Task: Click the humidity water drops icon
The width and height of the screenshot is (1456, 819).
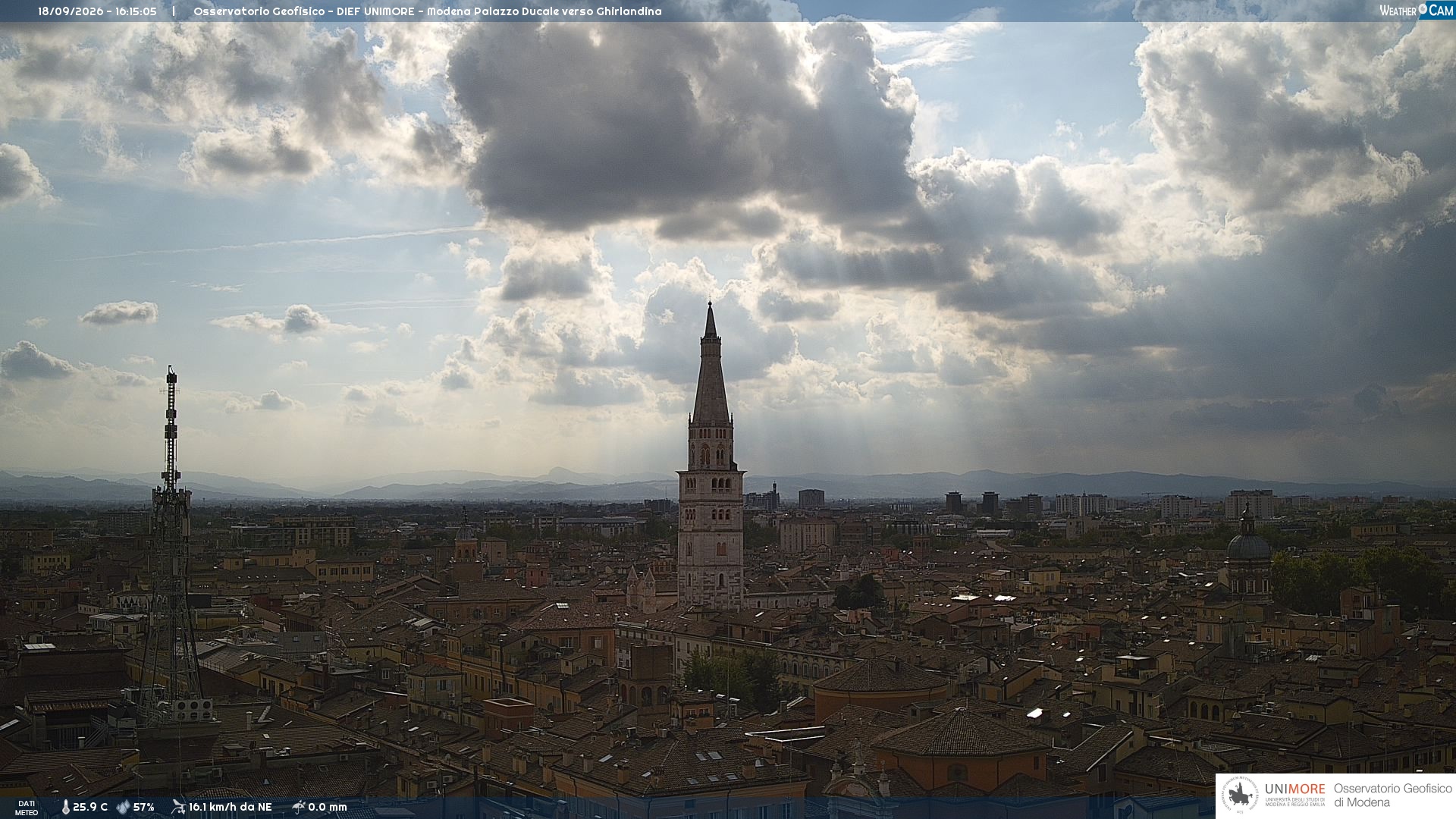Action: pos(123,807)
